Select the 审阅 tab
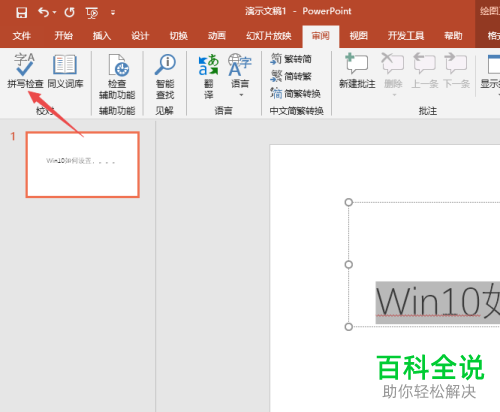 321,36
